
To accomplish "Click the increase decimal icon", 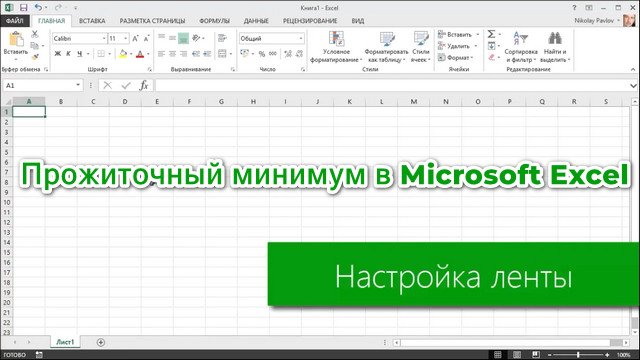I will pos(288,53).
